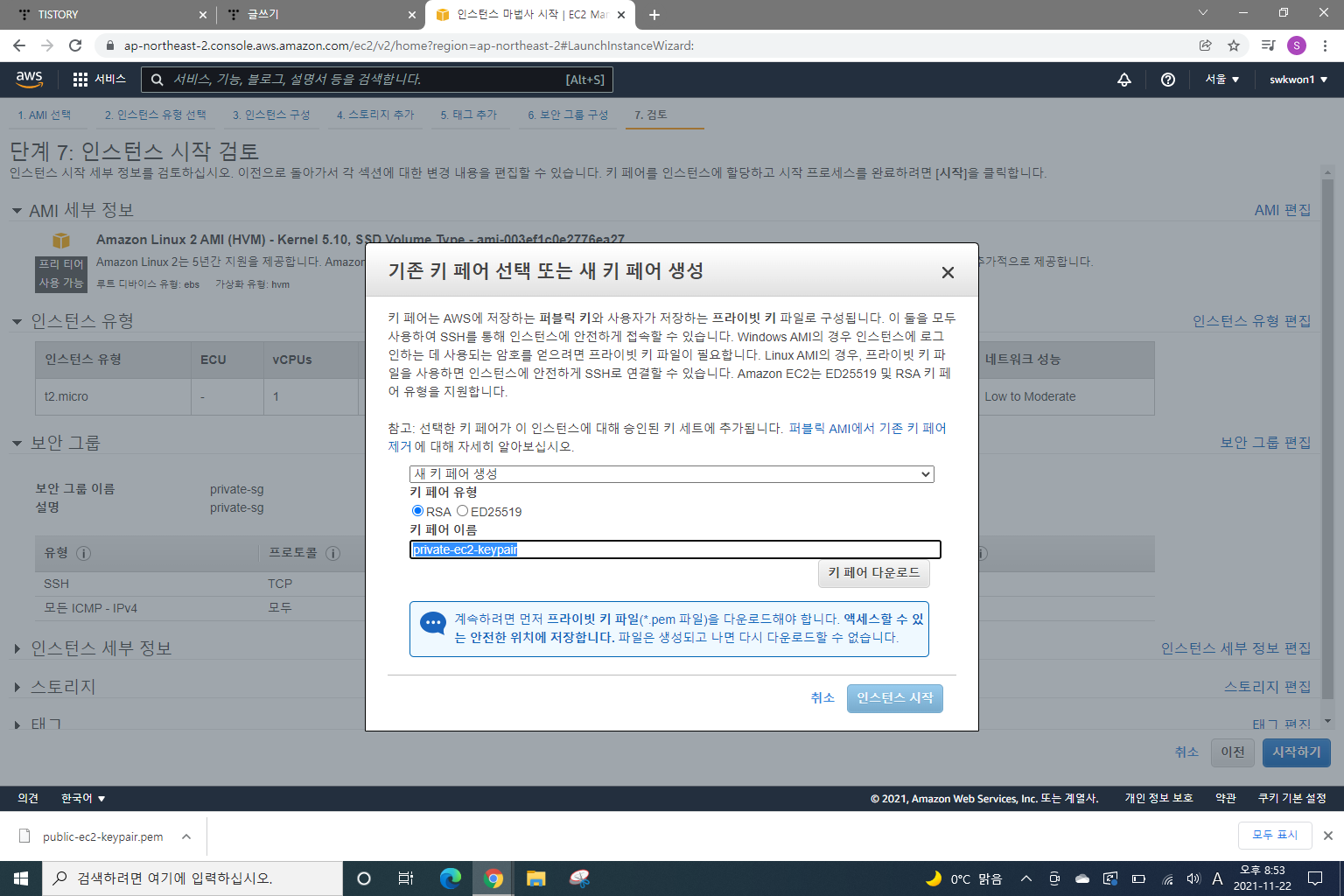Viewport: 1344px width, 896px height.
Task: Go to step 3. 인스턴스 구성
Action: (271, 115)
